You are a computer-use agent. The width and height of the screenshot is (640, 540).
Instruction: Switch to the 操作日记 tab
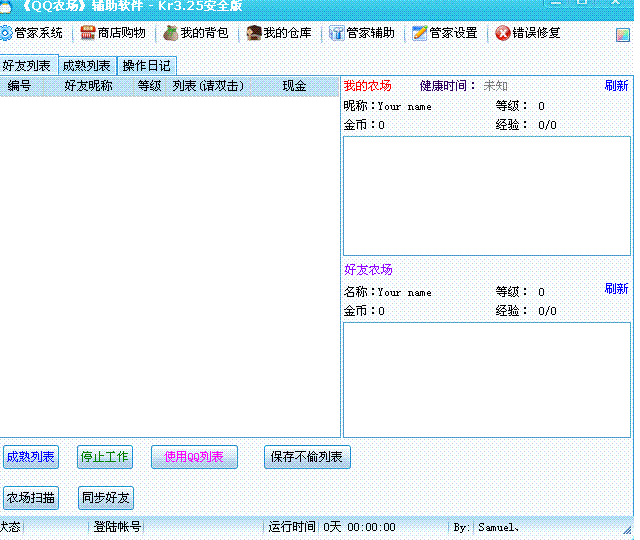point(147,66)
